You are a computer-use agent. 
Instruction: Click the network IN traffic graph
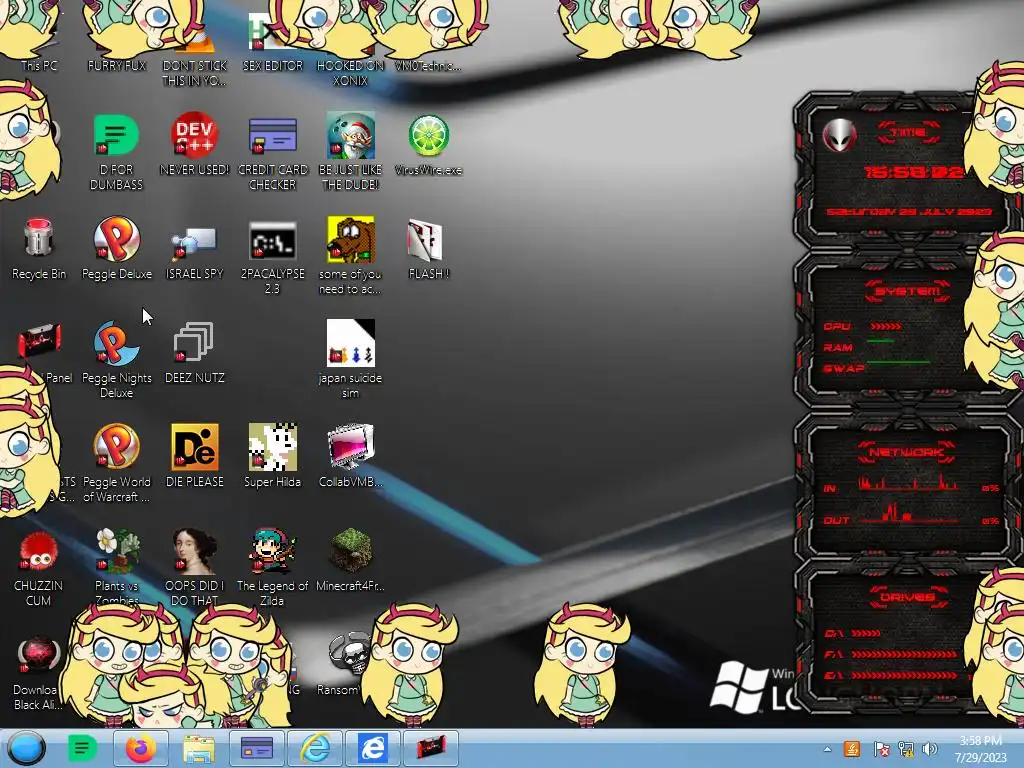pos(908,483)
